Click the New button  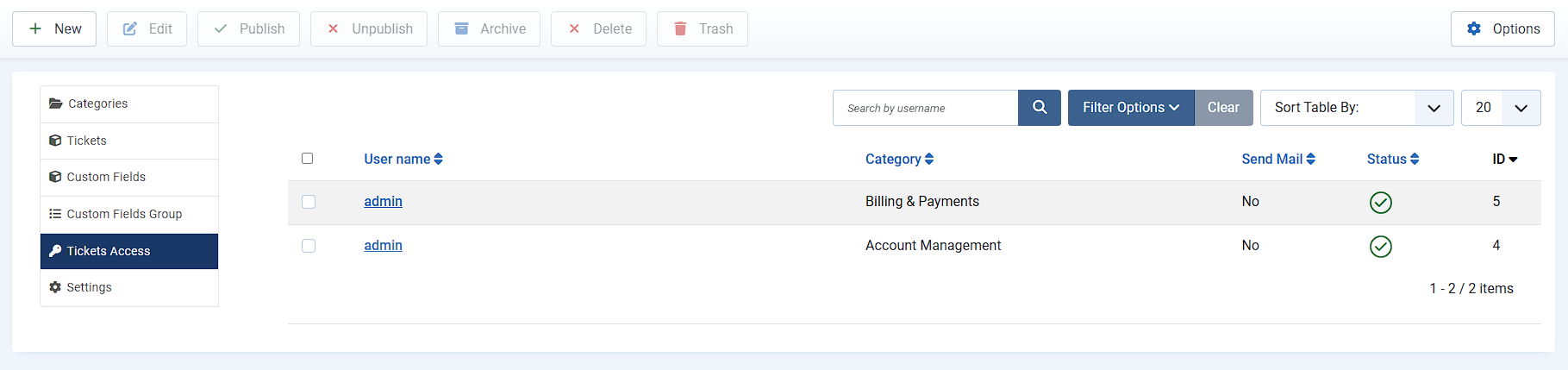click(54, 28)
